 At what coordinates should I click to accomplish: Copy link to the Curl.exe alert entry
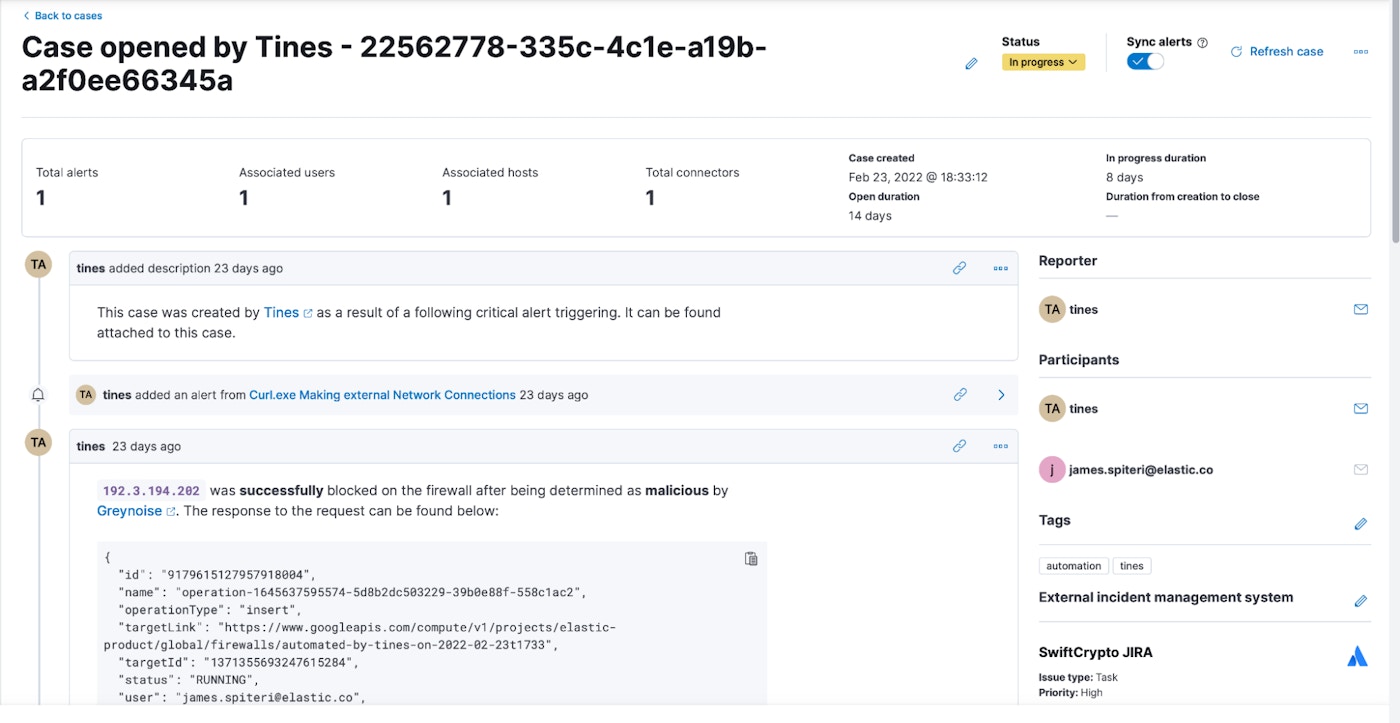coord(960,395)
